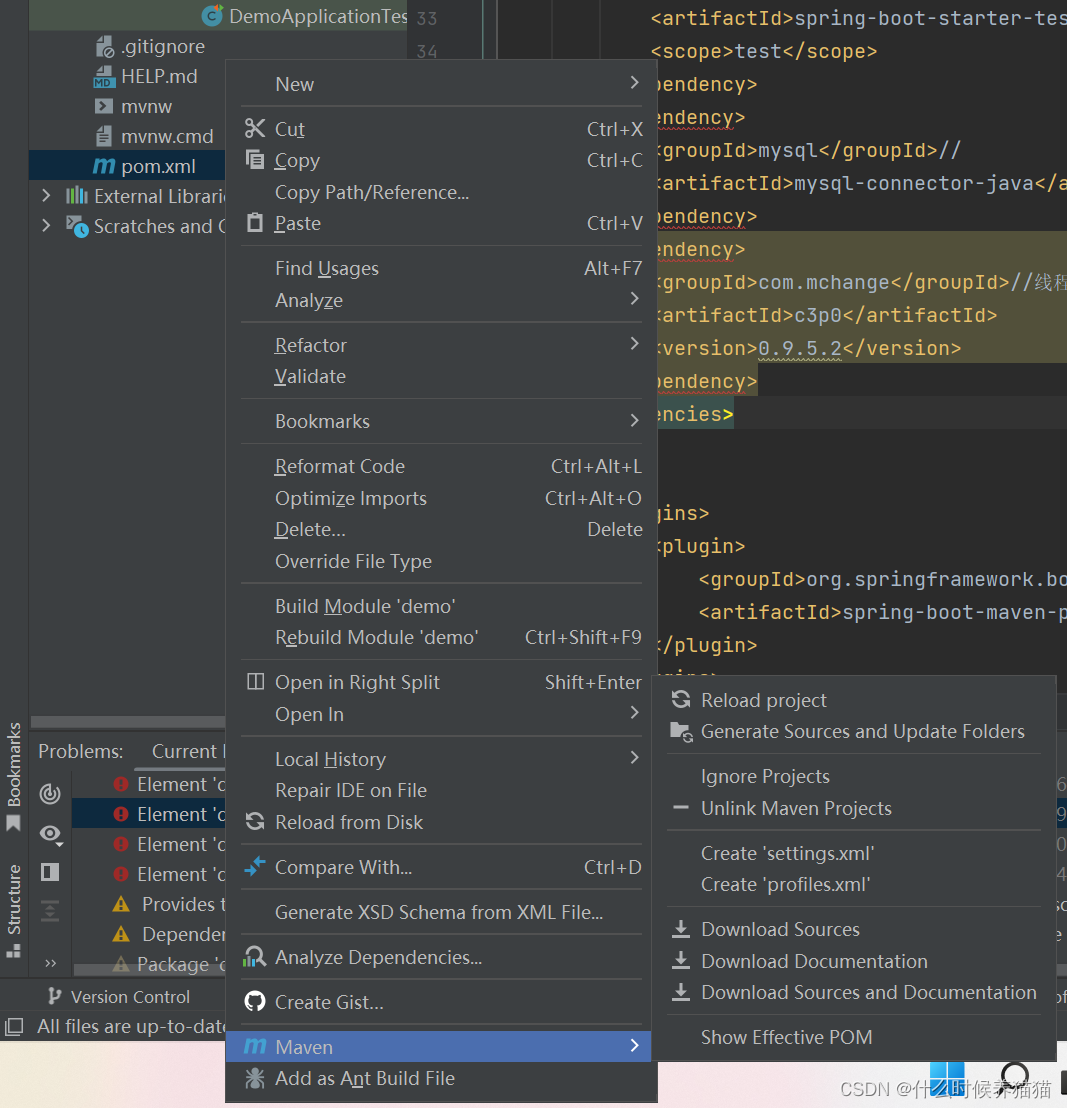Open the Local History submenu
The height and width of the screenshot is (1108, 1067).
click(441, 759)
